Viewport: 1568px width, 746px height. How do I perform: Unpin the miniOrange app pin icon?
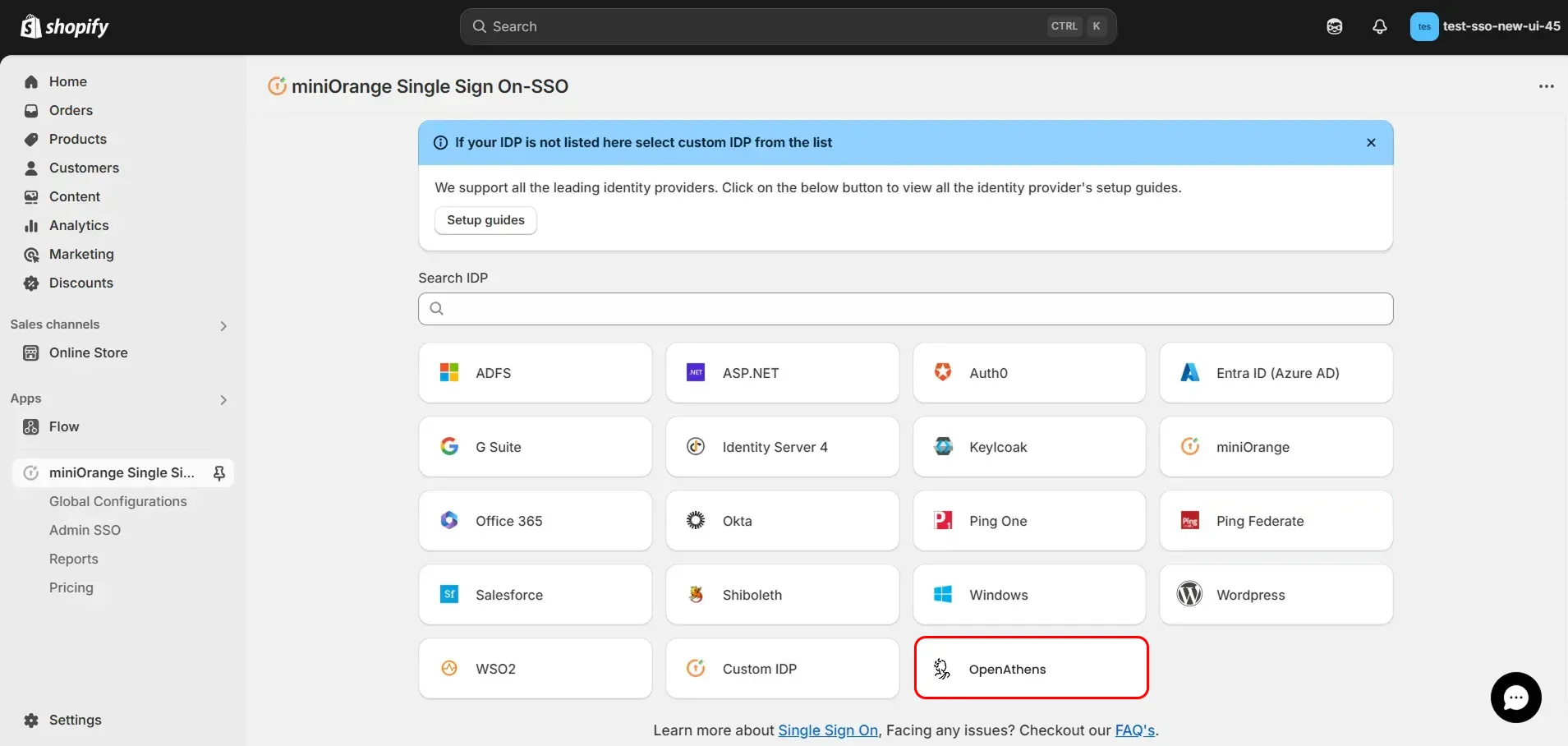coord(219,472)
